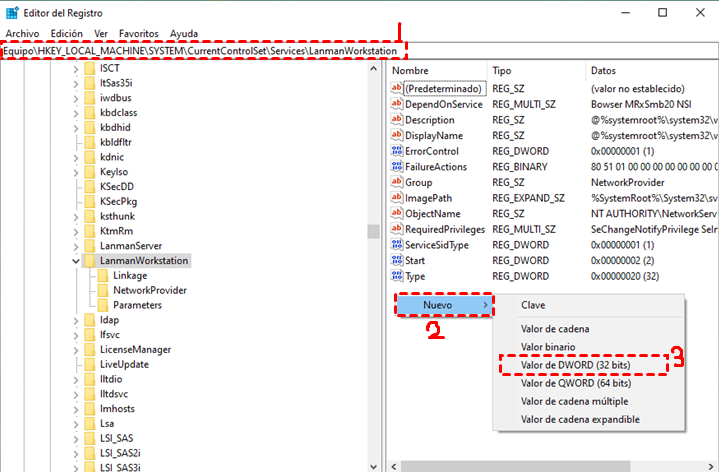Click the FailureActions binary value icon
Screen dimensions: 719x472
(x=396, y=167)
